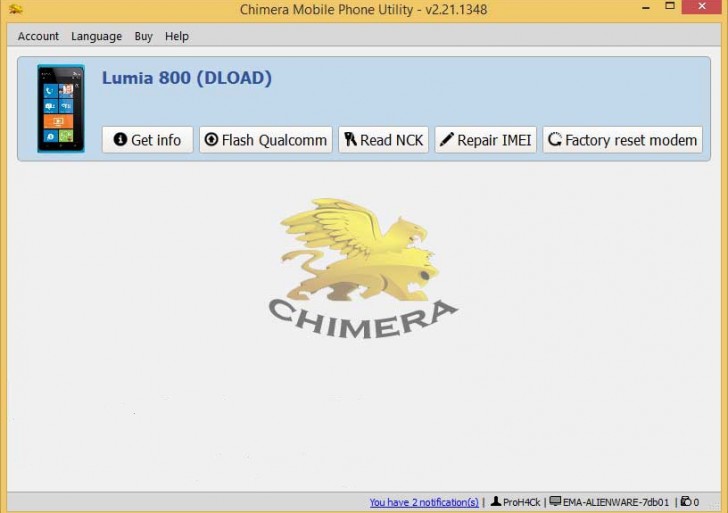
Task: Run Factory reset modem
Action: tap(622, 140)
